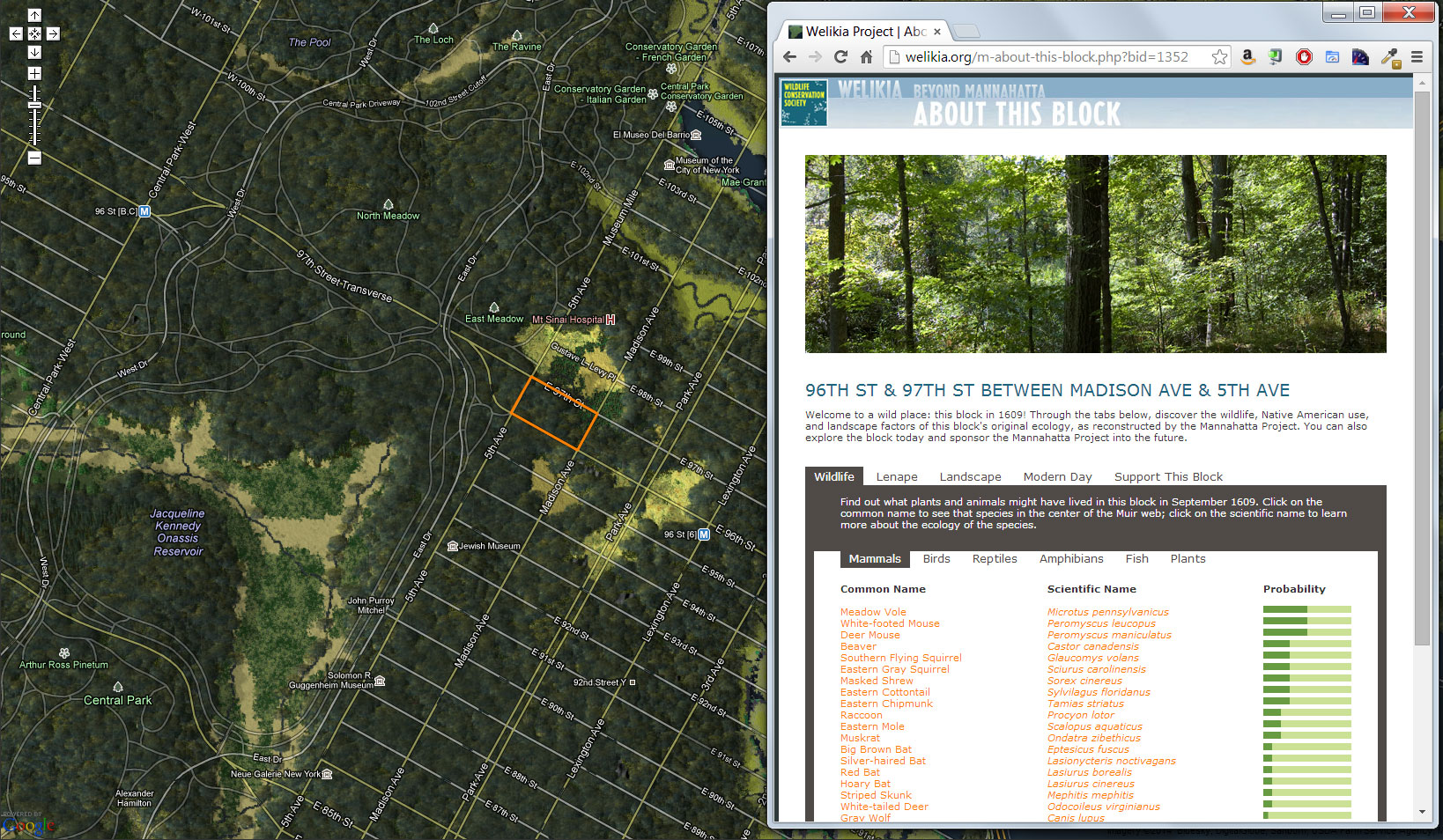Viewport: 1443px width, 840px height.
Task: Switch to the Modern Day tab
Action: [x=1057, y=477]
